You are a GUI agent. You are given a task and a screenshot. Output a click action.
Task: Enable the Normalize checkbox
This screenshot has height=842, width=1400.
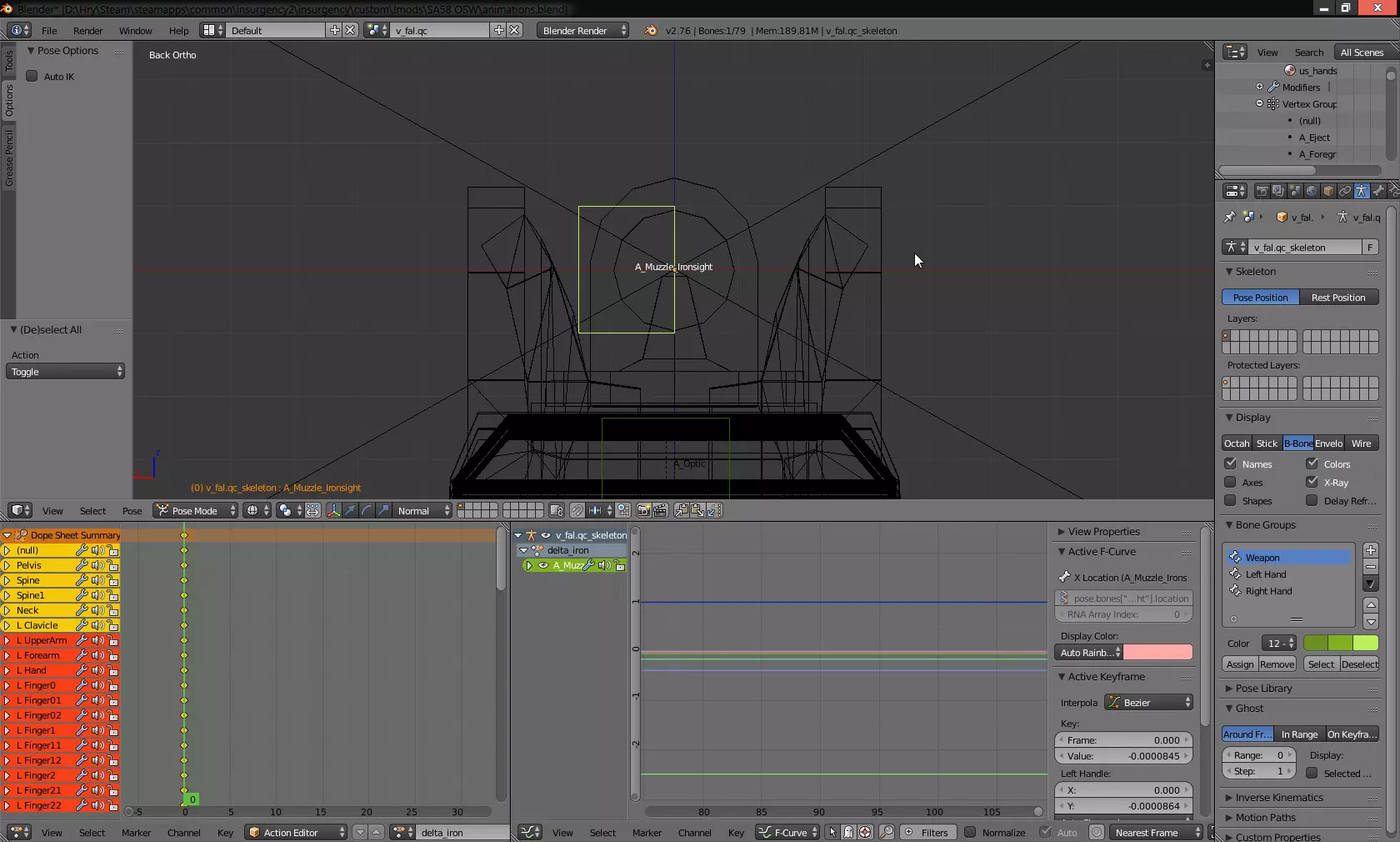(x=970, y=832)
